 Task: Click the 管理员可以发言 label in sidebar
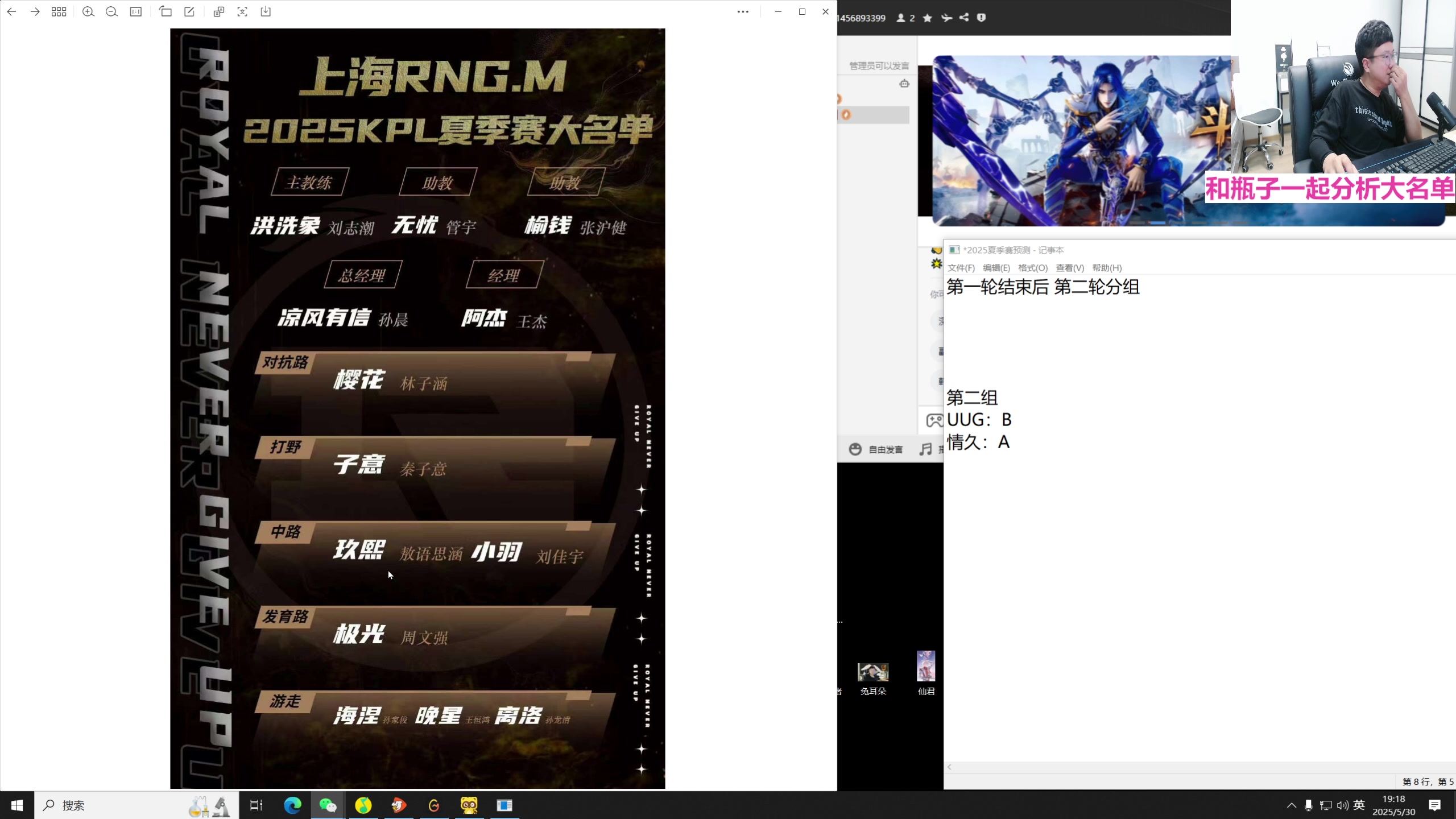879,66
